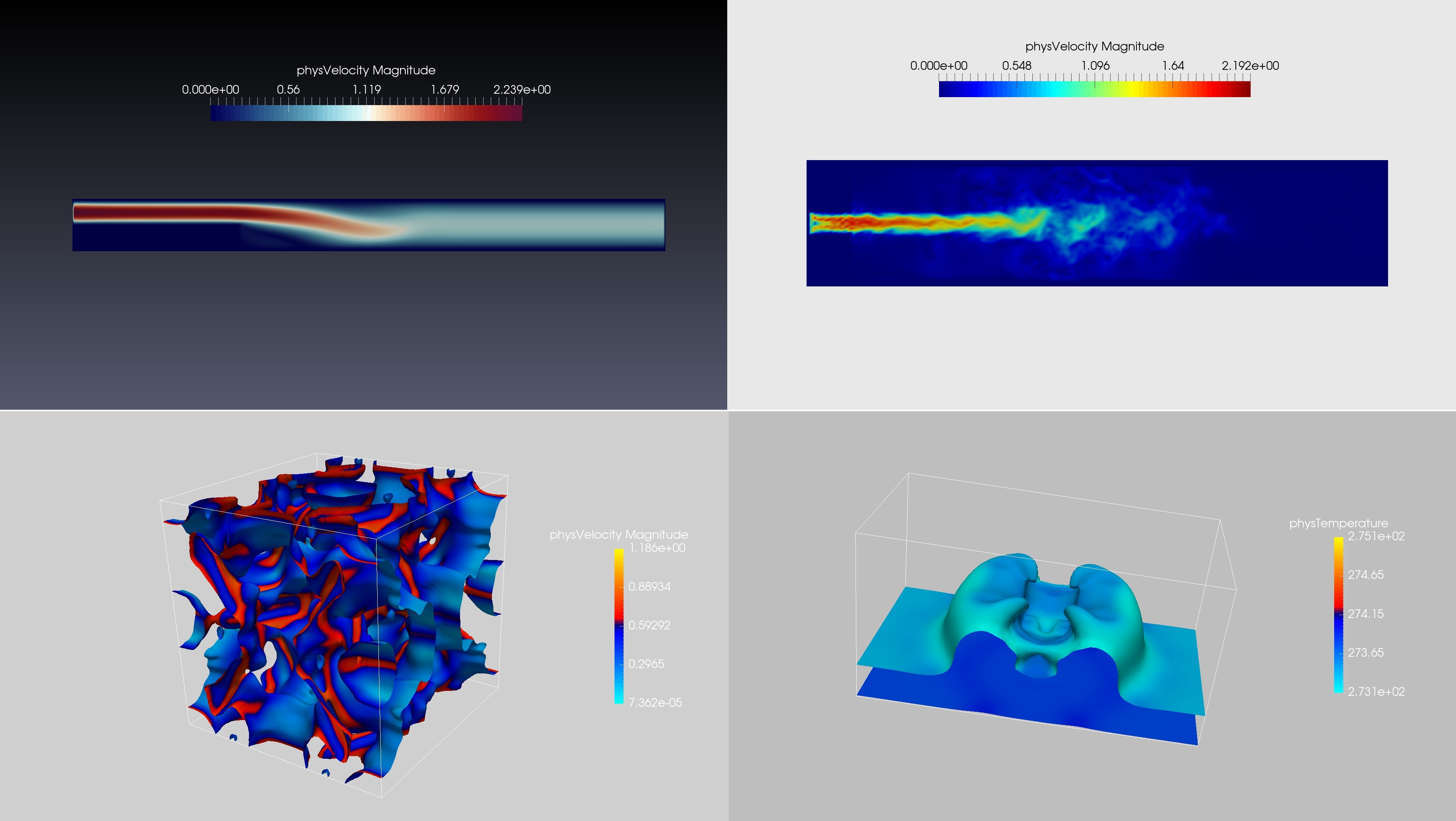Click the 2.192e+00 legend maximum label
Viewport: 1456px width, 821px height.
(x=1250, y=66)
